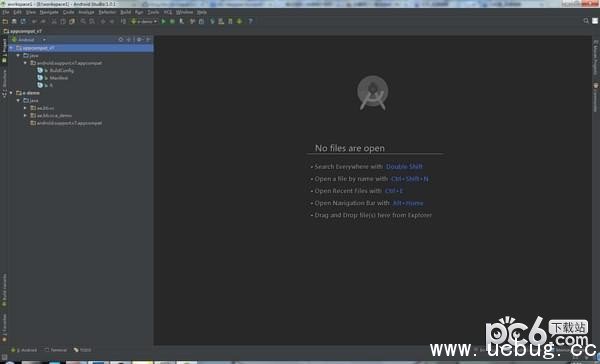Click the Debug bug icon
The image size is (600, 364).
(173, 21)
